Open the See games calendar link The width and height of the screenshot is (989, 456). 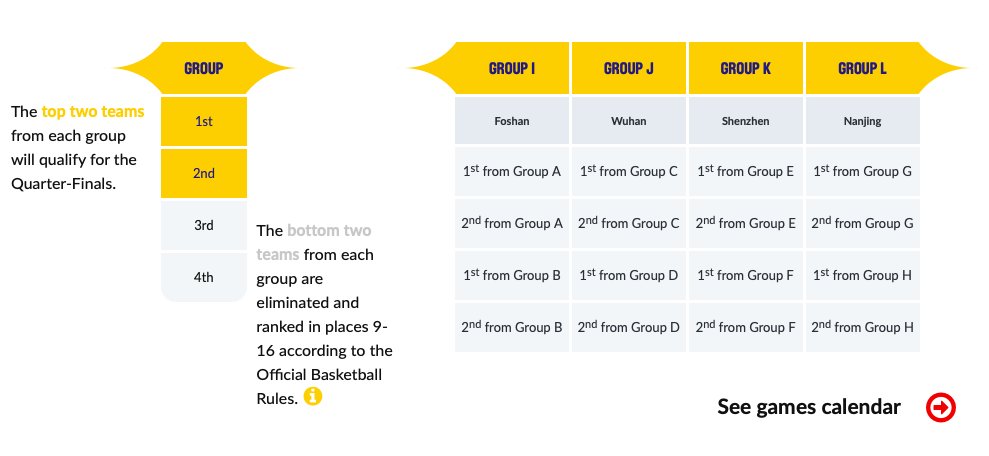pyautogui.click(x=809, y=407)
